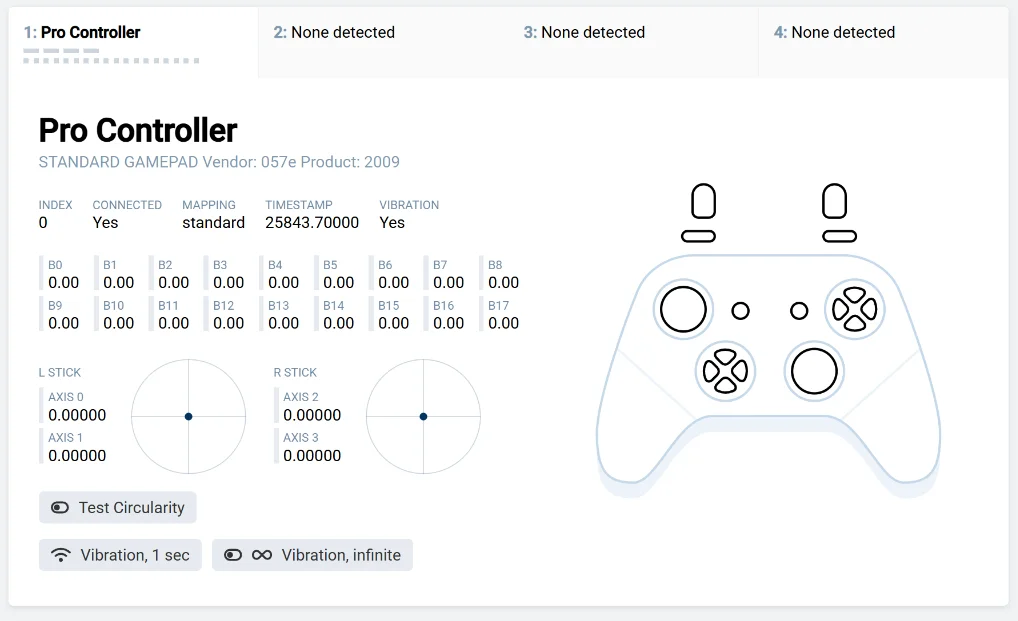Click the bottom face button on the controller diagram
The width and height of the screenshot is (1018, 621).
854,324
